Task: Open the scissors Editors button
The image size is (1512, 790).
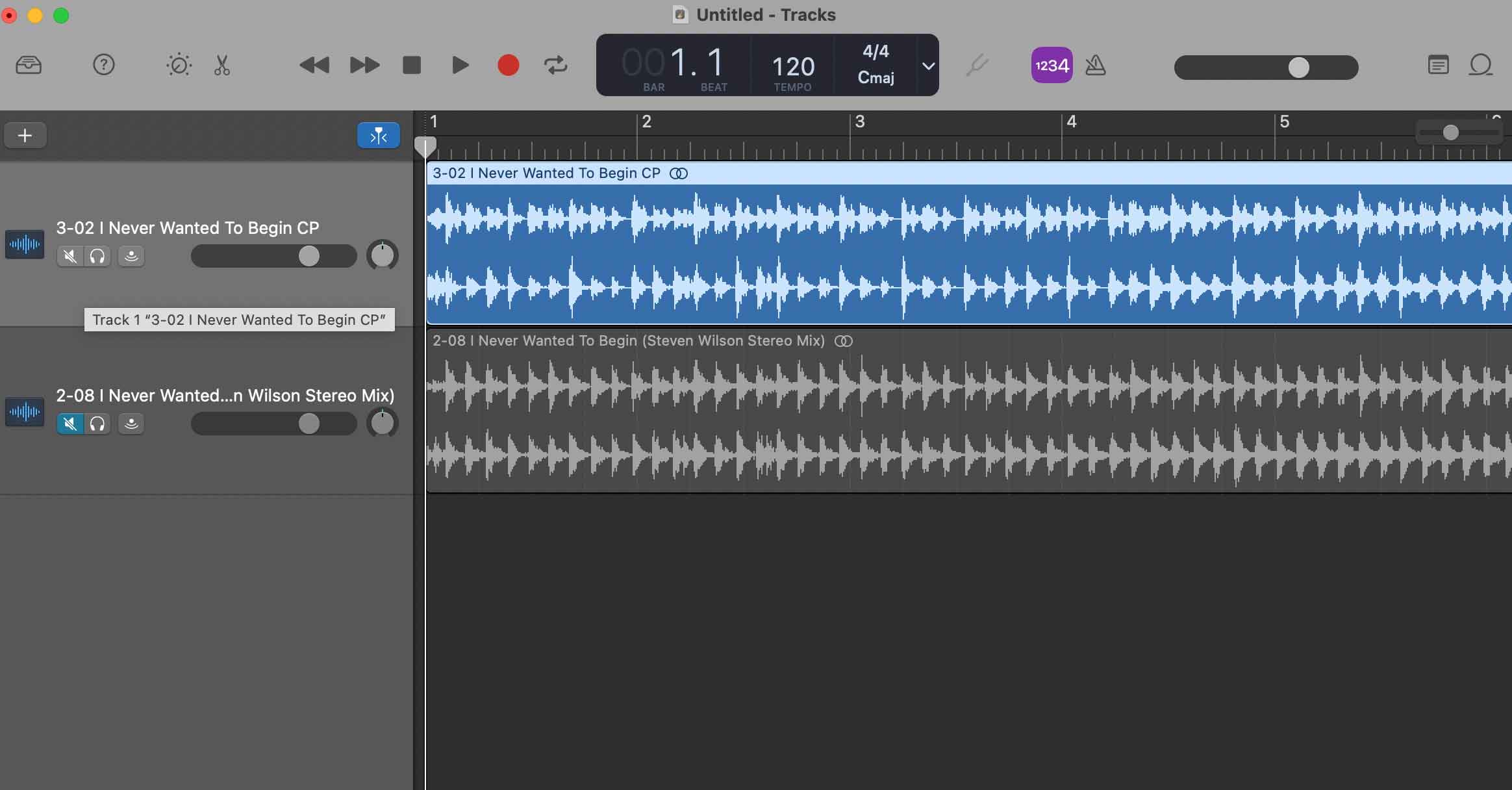Action: 222,65
